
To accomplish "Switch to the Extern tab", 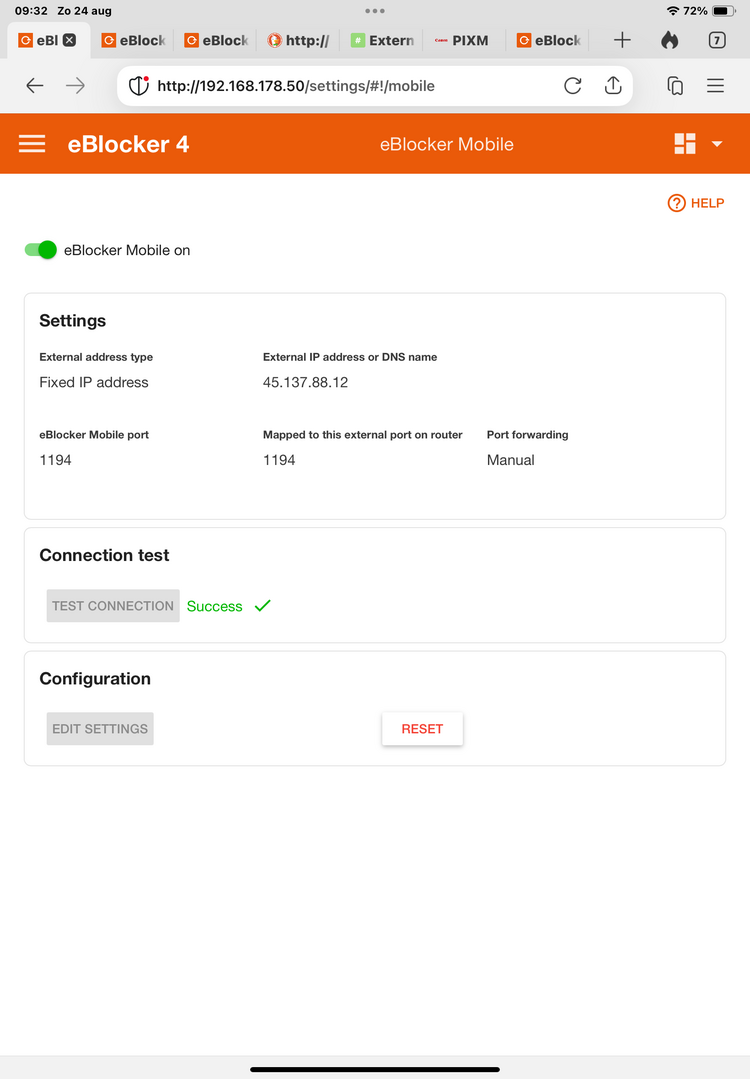I will click(x=382, y=41).
